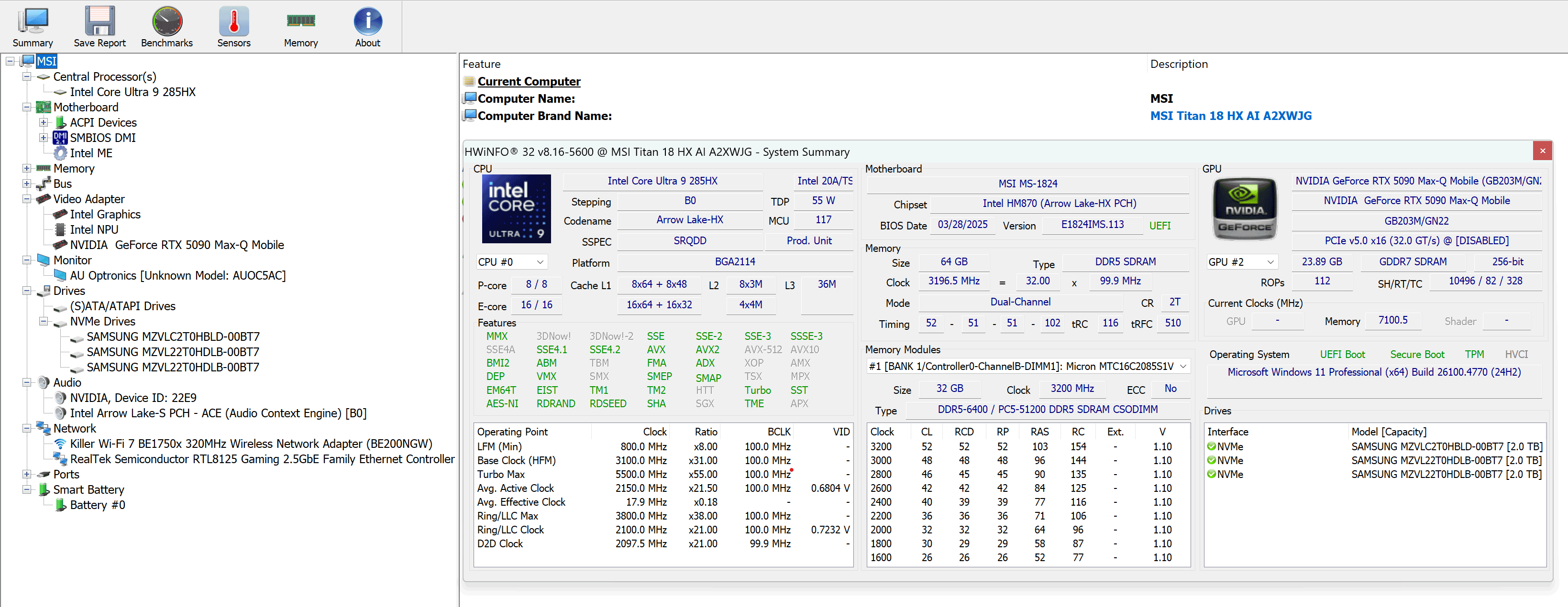Select the Monitor tree node
This screenshot has width=1568, height=607.
[72, 260]
